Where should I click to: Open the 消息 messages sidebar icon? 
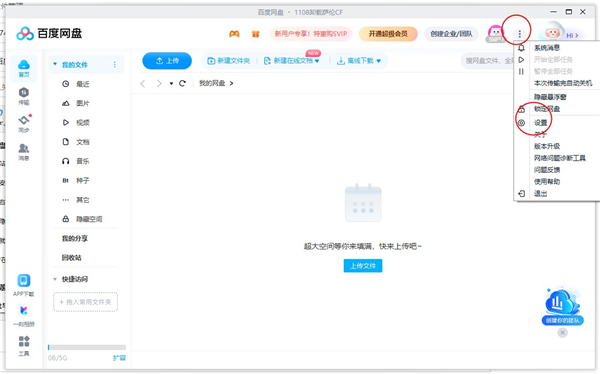click(24, 152)
